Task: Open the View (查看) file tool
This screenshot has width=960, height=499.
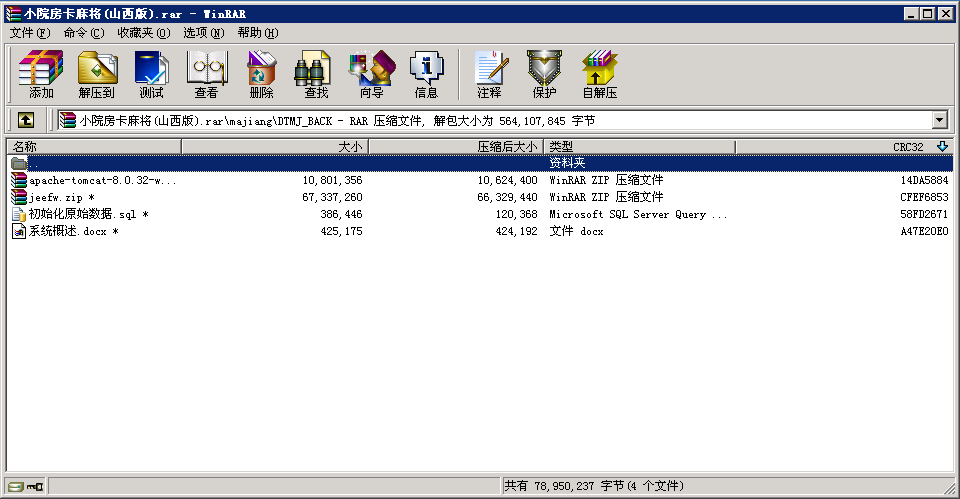Action: point(206,74)
